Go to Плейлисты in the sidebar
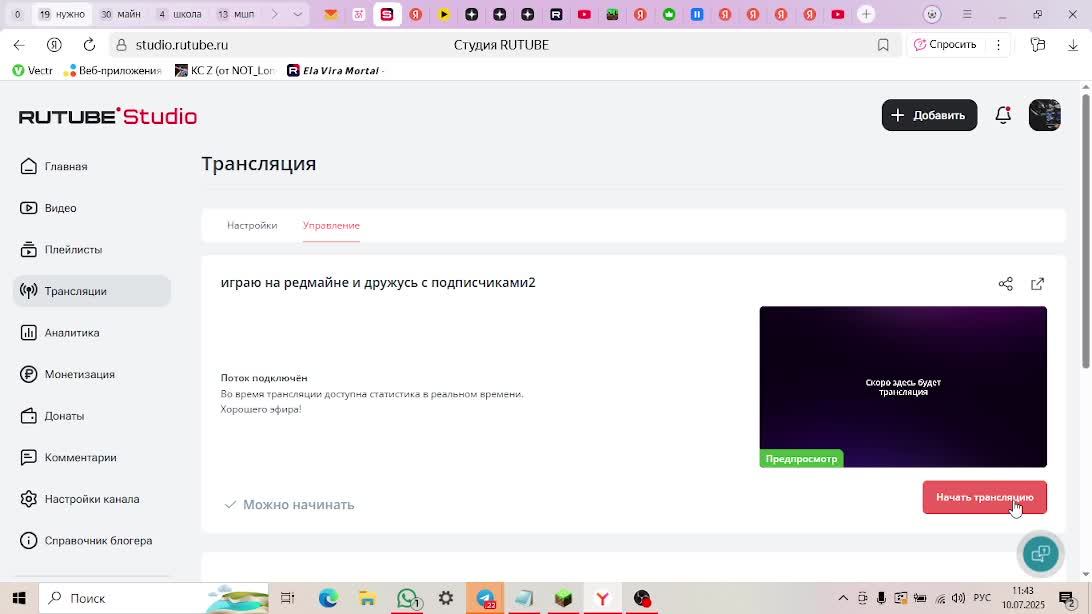 [92, 249]
